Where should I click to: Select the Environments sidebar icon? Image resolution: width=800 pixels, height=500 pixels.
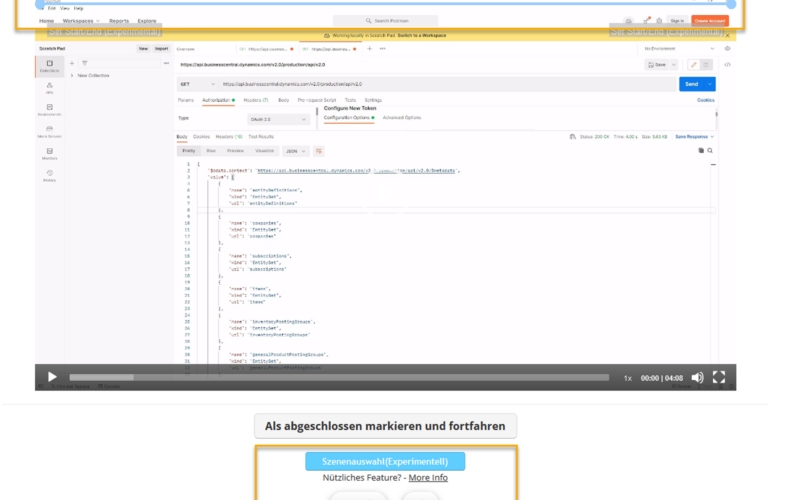49,110
